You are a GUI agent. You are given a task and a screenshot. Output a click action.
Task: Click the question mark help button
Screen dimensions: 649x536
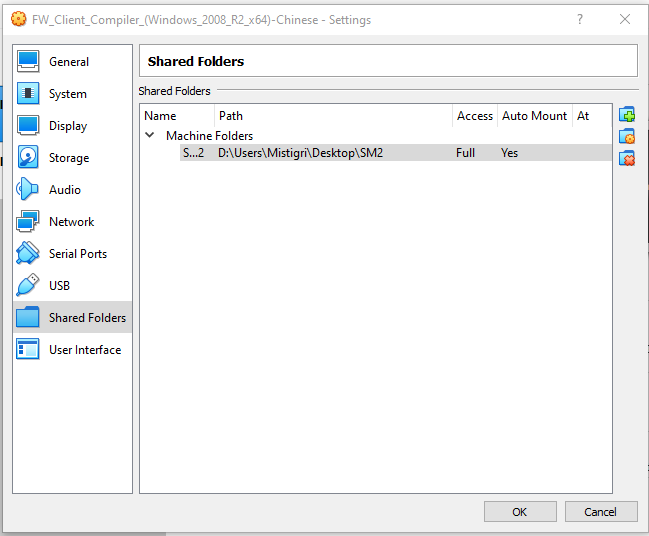580,19
